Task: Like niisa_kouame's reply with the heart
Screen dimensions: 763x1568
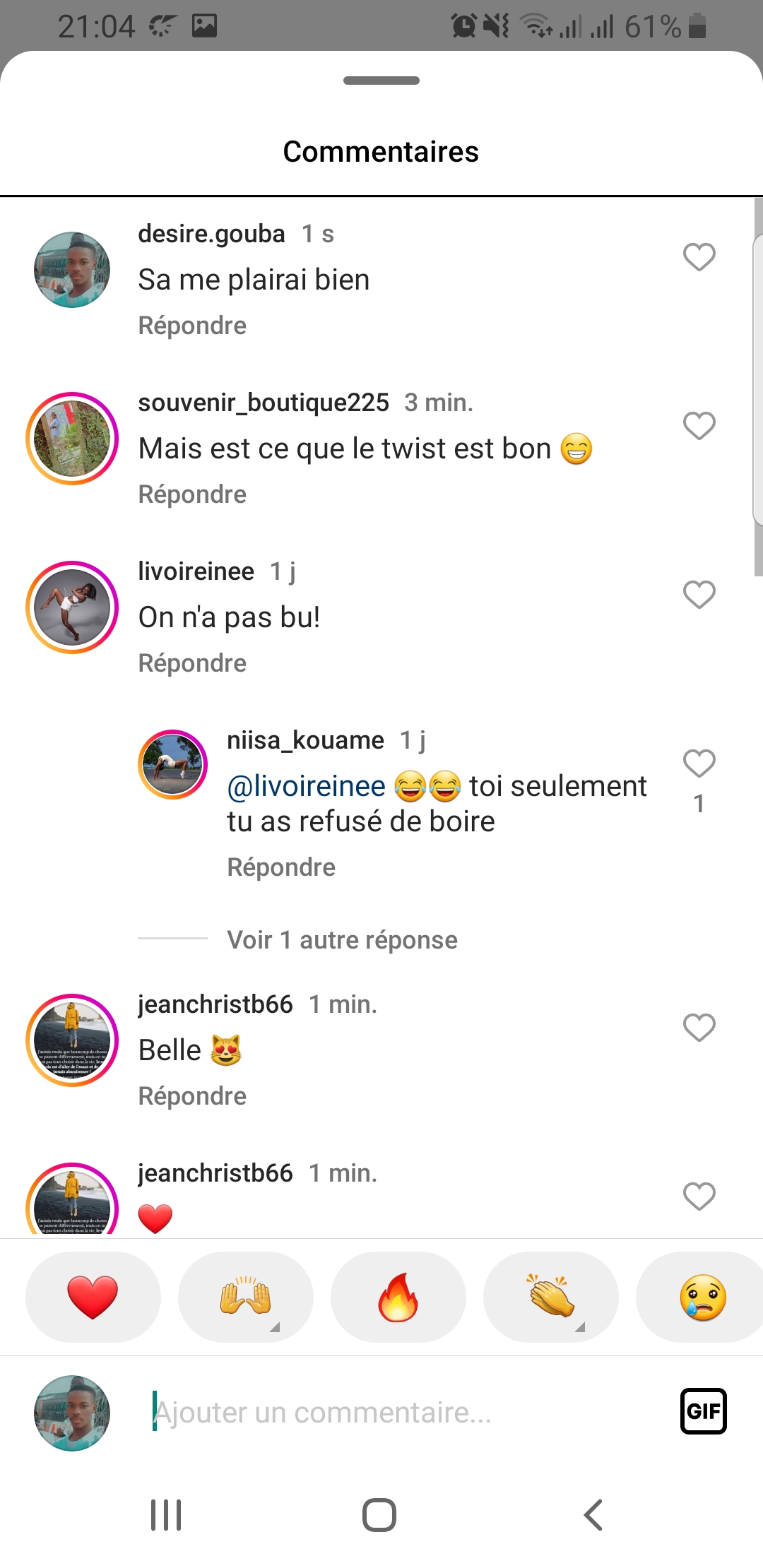Action: [699, 764]
